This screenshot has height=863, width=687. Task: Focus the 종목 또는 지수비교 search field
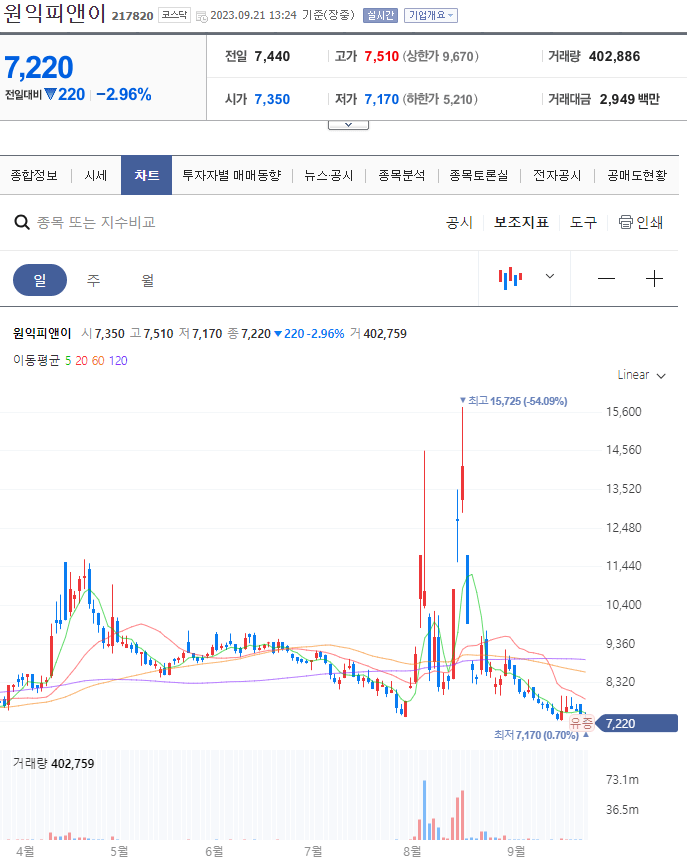(96, 222)
